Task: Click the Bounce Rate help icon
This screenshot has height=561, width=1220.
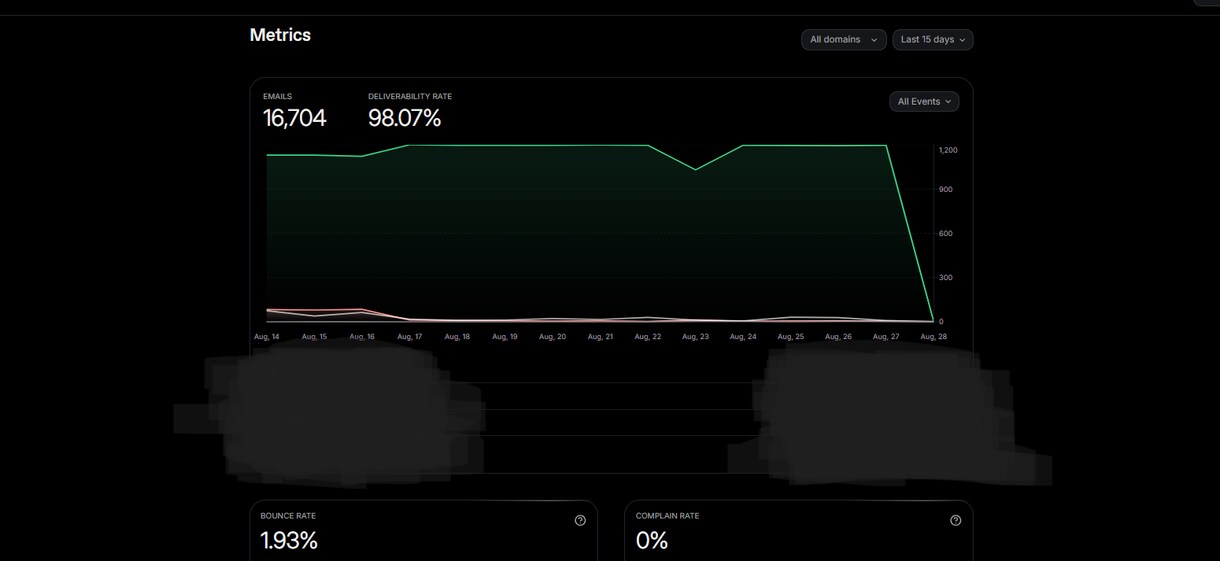Action: pyautogui.click(x=580, y=520)
